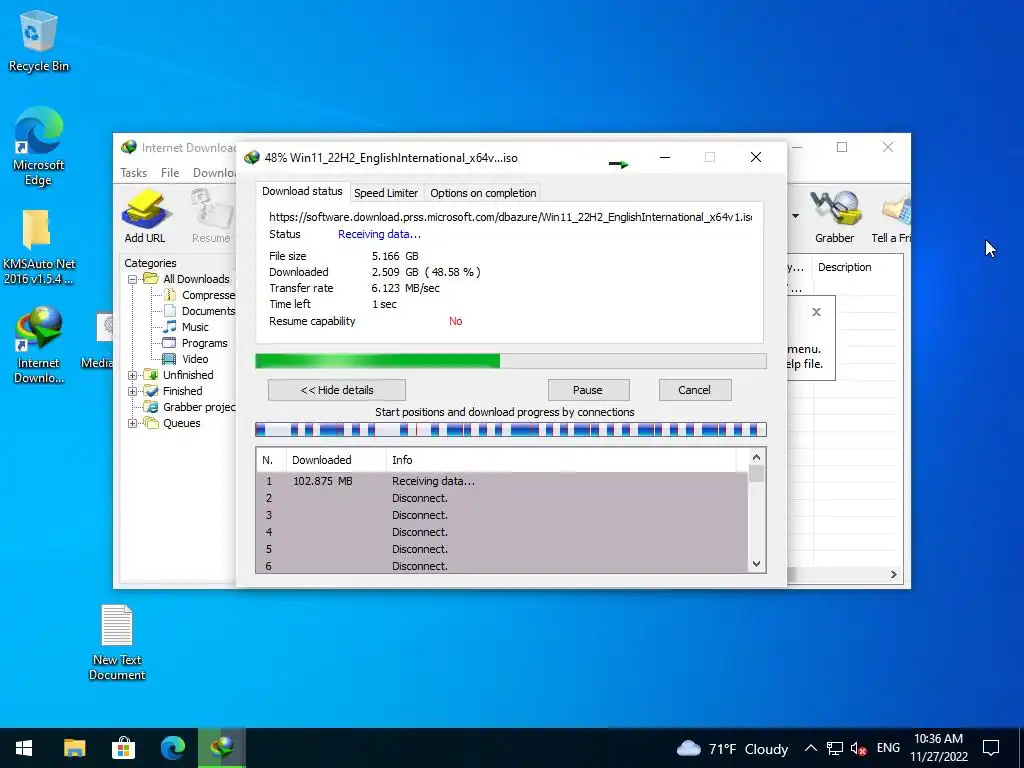Select the Documents category in tree
This screenshot has height=768, width=1024.
tap(208, 311)
